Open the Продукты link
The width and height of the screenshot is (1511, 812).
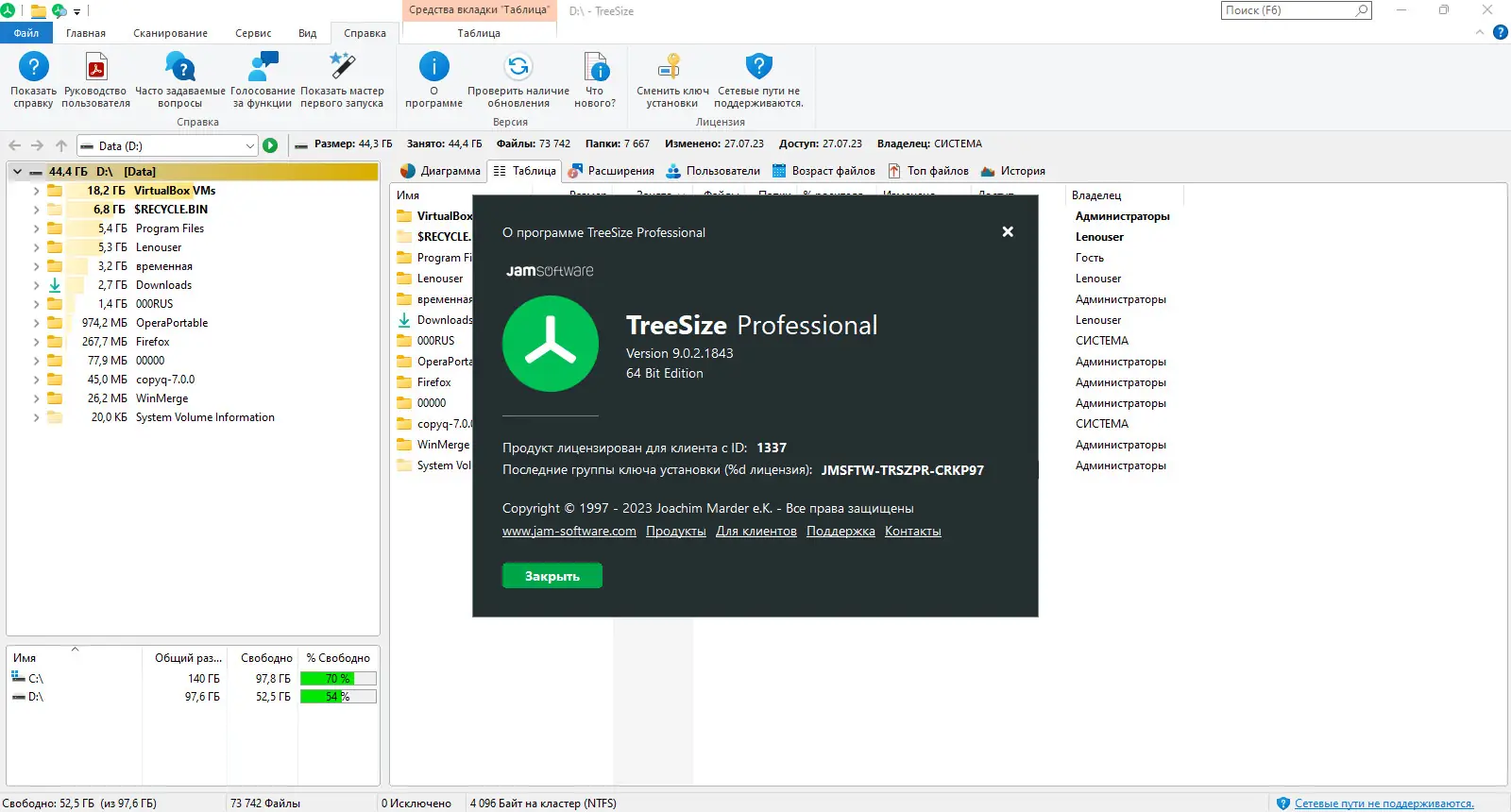pyautogui.click(x=676, y=532)
